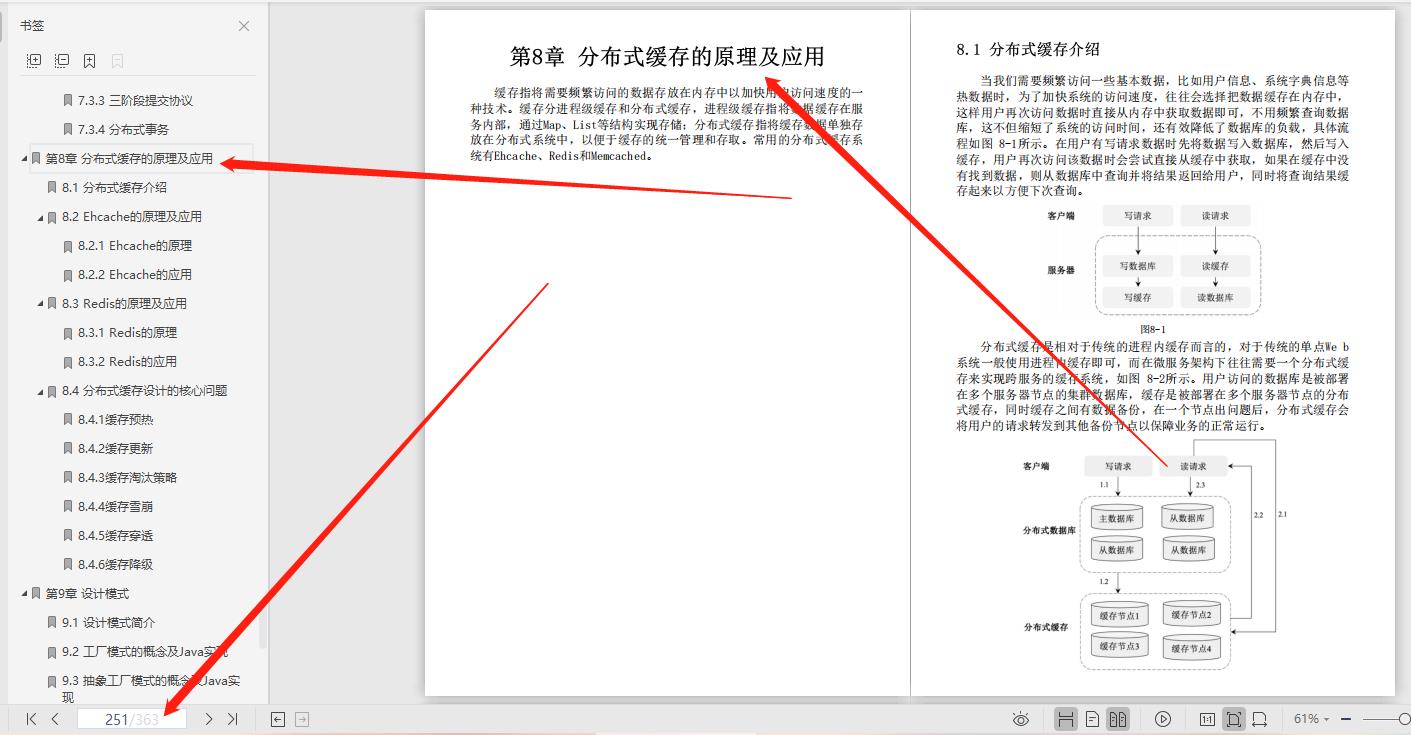Image resolution: width=1411 pixels, height=735 pixels.
Task: Add new bookmark icon
Action: coord(90,61)
